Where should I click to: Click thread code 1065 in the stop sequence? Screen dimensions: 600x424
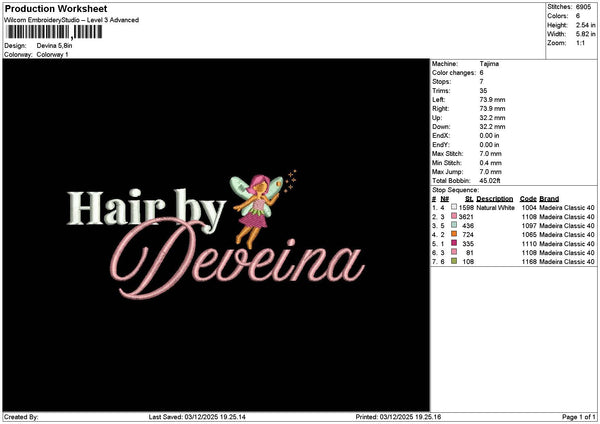(529, 235)
